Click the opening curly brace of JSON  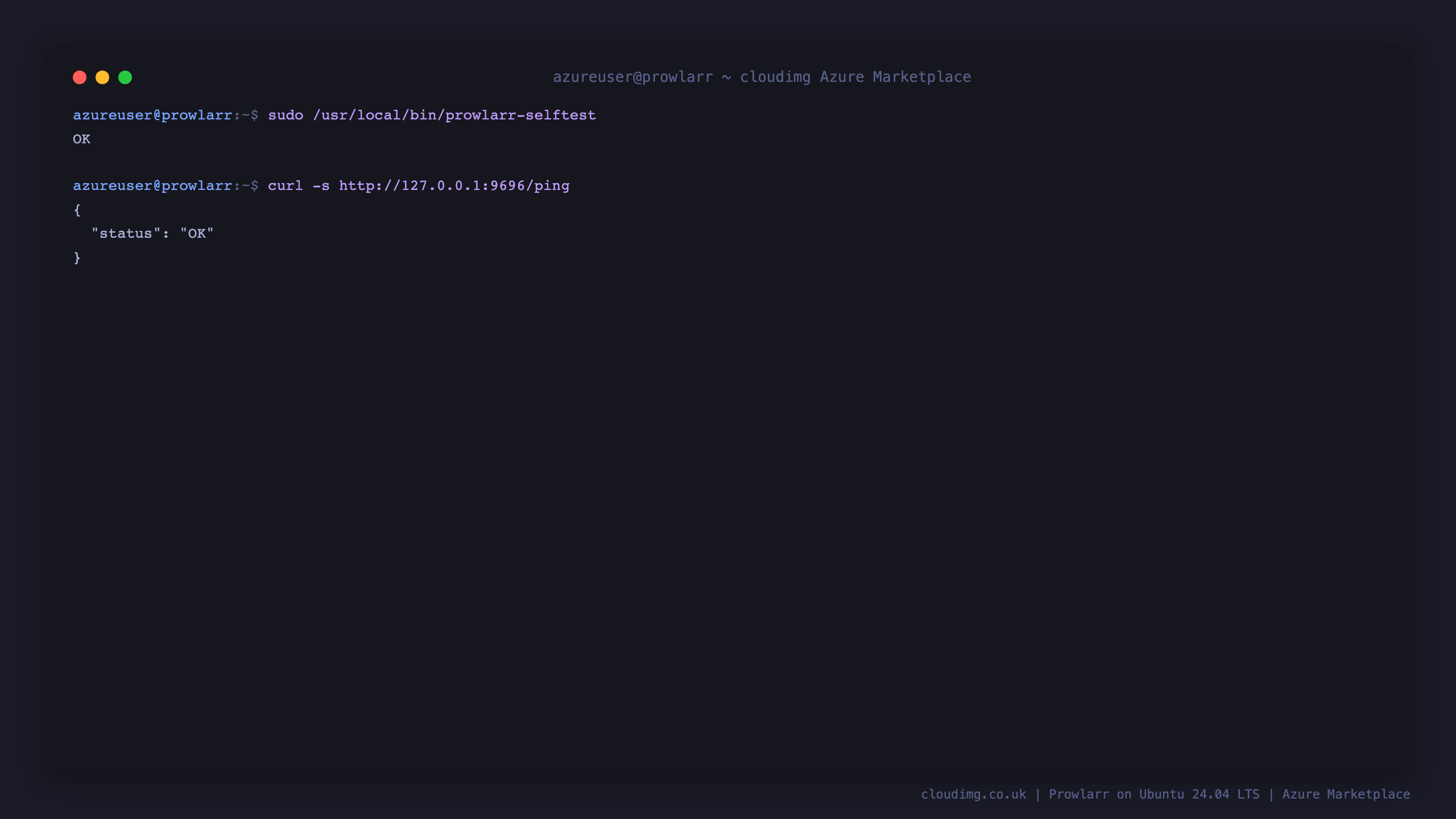pos(77,210)
